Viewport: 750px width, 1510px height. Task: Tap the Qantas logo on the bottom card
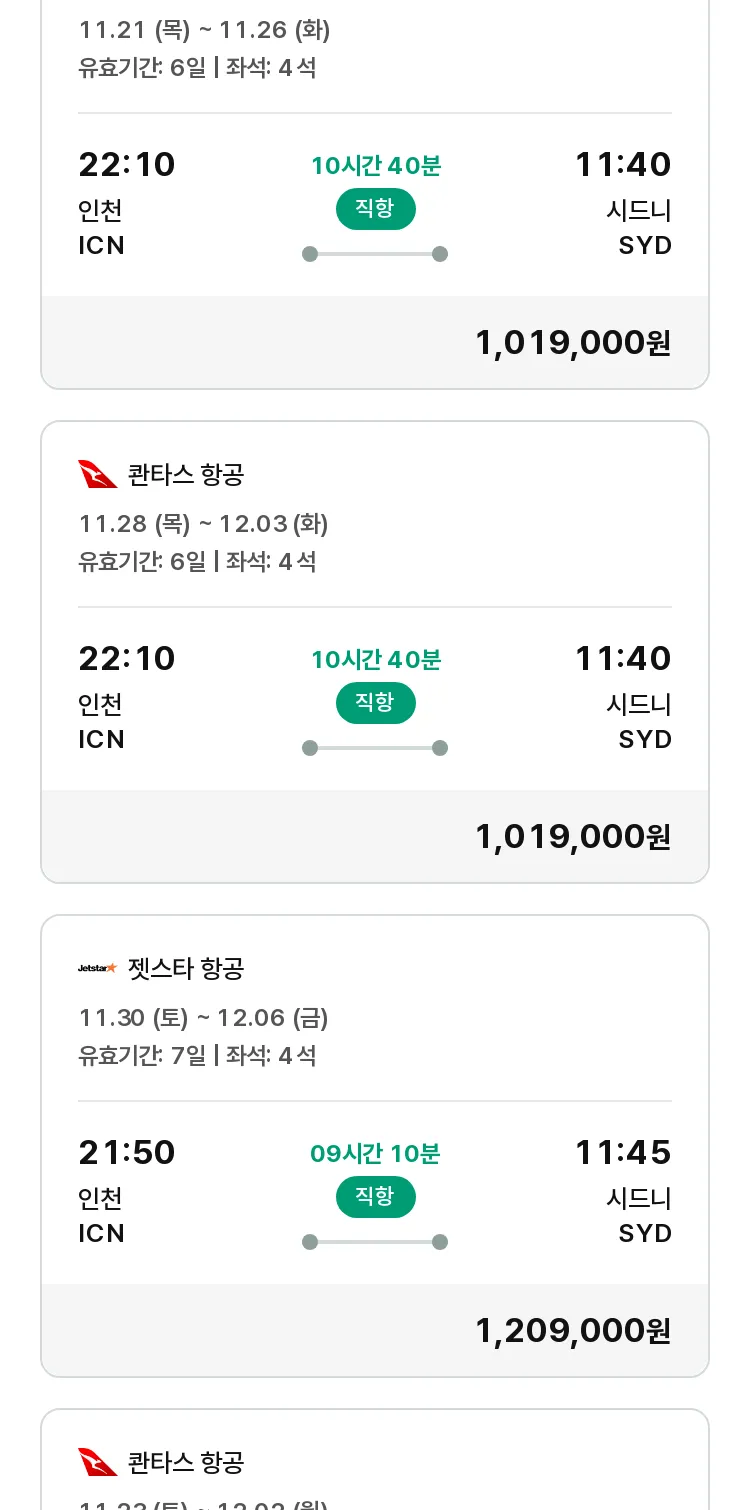pyautogui.click(x=98, y=1462)
